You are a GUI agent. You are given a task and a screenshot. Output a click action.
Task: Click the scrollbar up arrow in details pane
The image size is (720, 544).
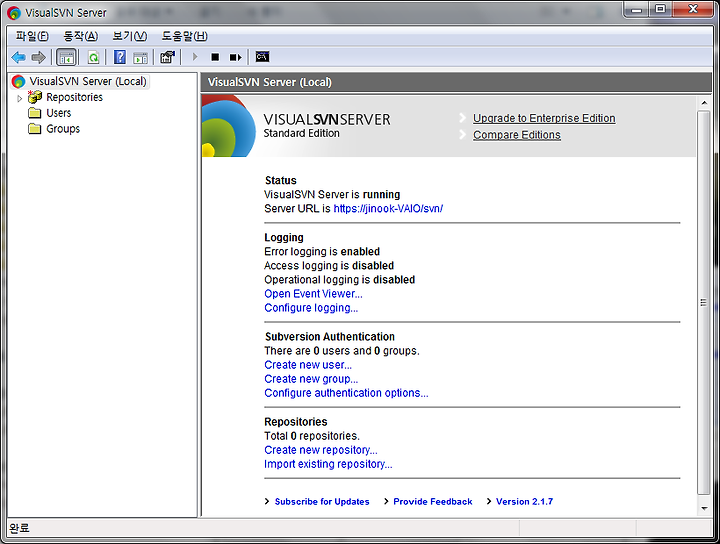pos(704,103)
